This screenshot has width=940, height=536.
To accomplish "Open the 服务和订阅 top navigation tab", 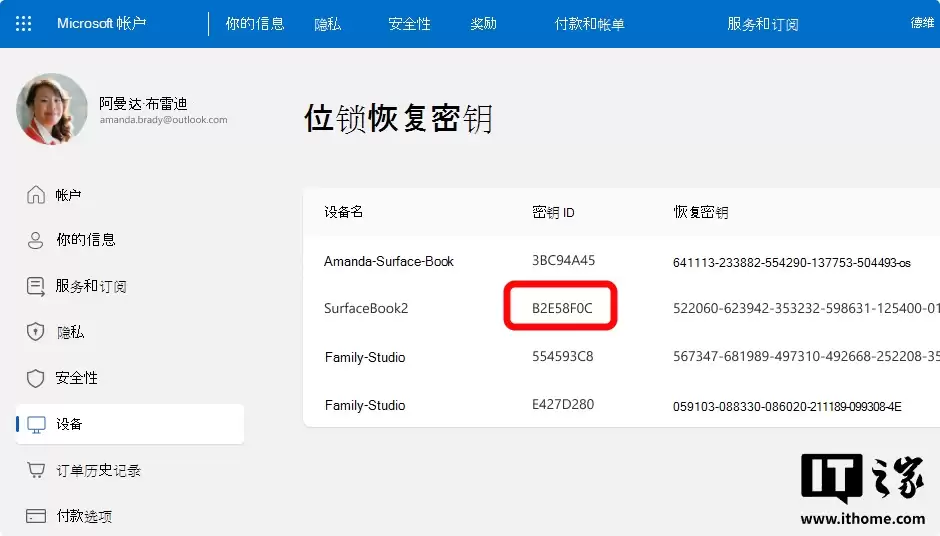I will [x=763, y=24].
